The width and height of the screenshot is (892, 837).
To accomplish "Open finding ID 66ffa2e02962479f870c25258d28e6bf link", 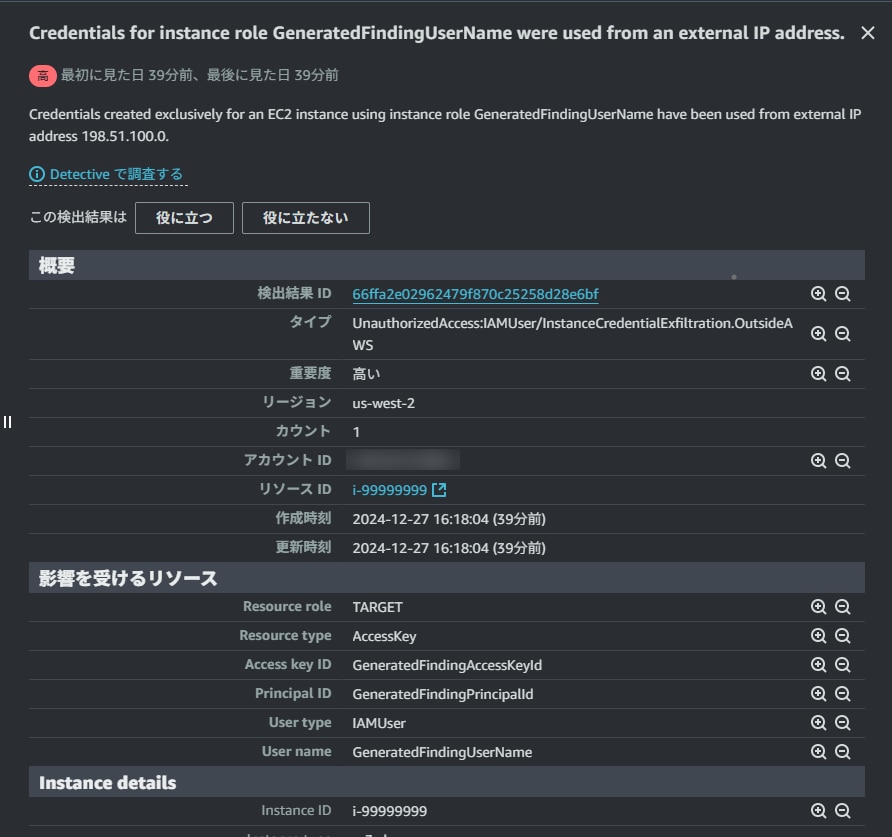I will (475, 294).
